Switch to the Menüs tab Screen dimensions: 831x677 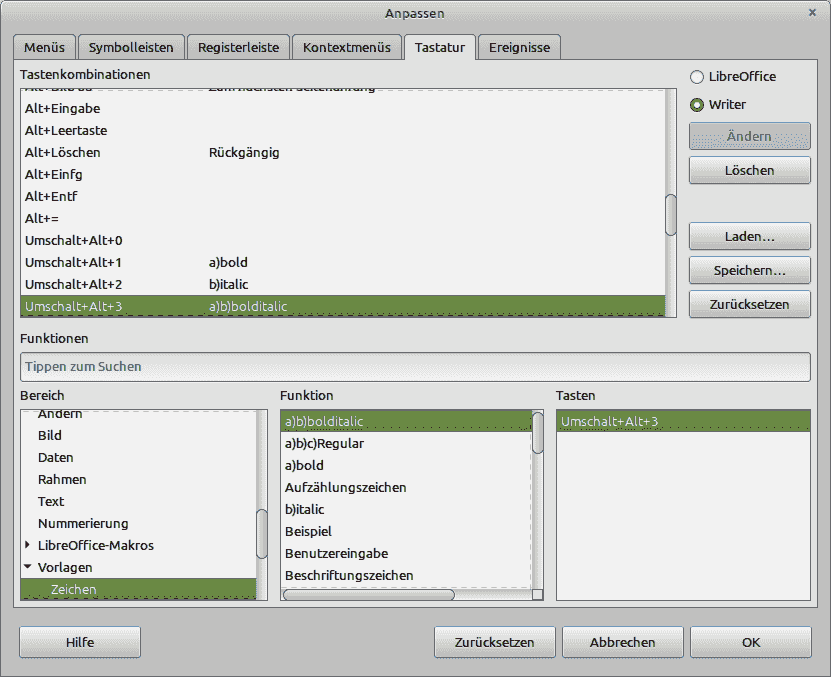click(45, 47)
